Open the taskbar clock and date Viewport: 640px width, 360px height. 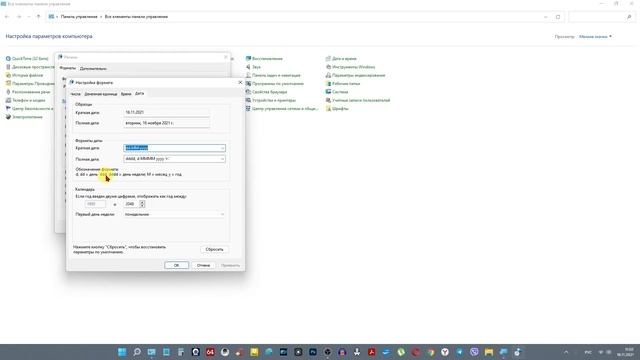(626, 352)
